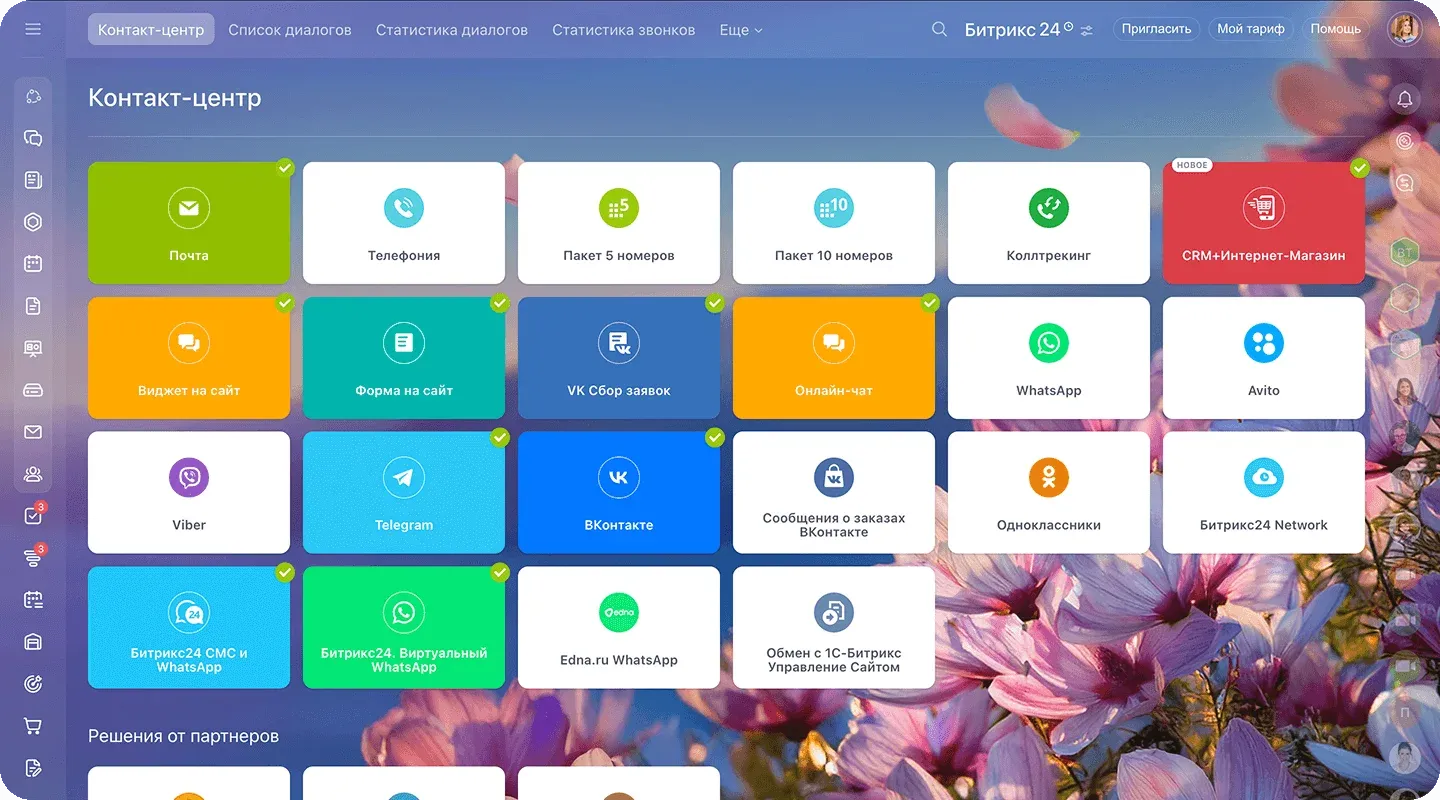Viewport: 1440px width, 800px height.
Task: Open search using the magnifier icon
Action: (939, 29)
